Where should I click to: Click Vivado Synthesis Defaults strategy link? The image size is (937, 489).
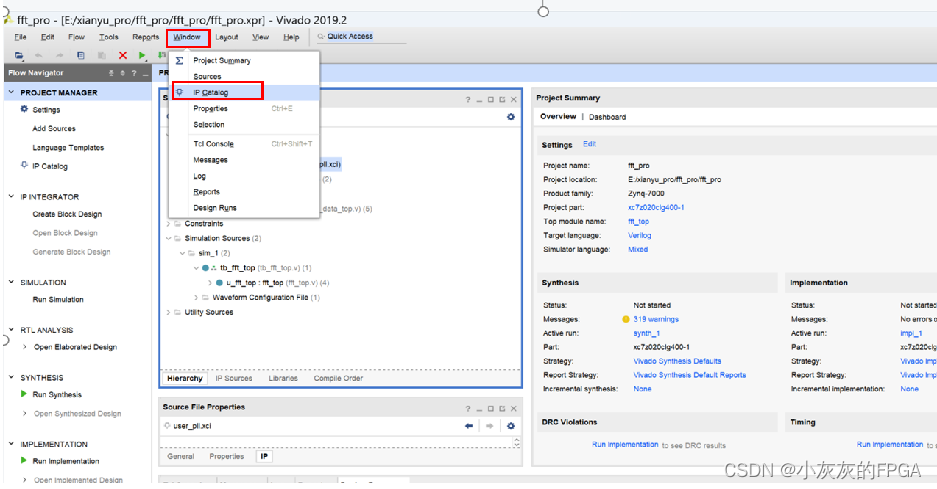click(x=677, y=361)
